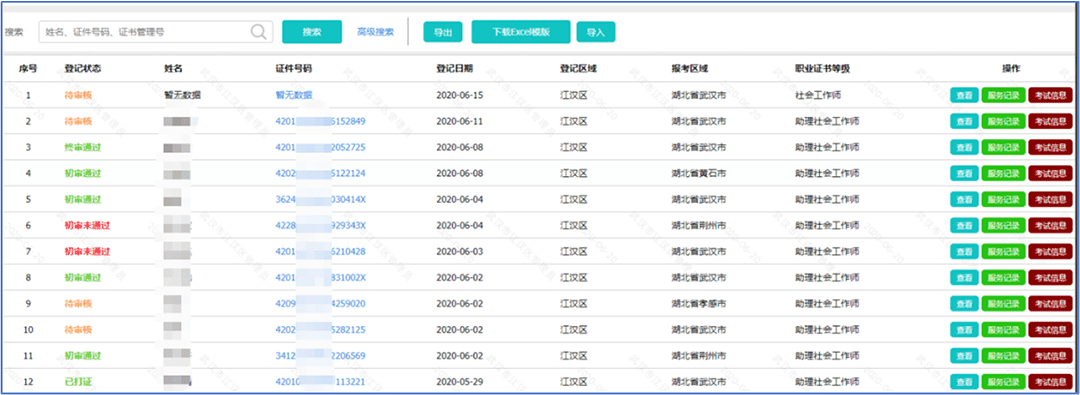Click the magnifier icon in search box
1080x395 pixels.
[x=258, y=32]
